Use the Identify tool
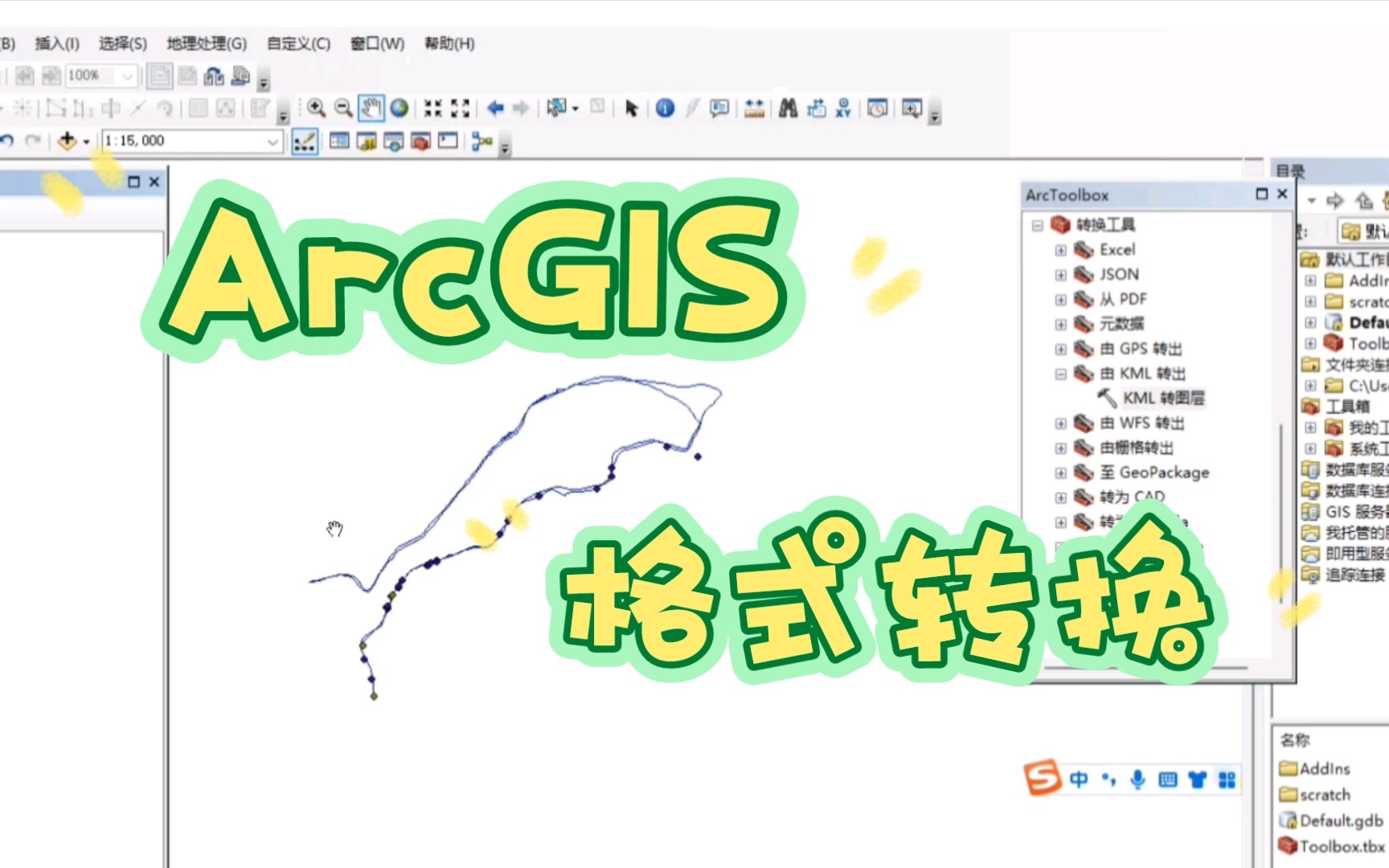 tap(665, 108)
